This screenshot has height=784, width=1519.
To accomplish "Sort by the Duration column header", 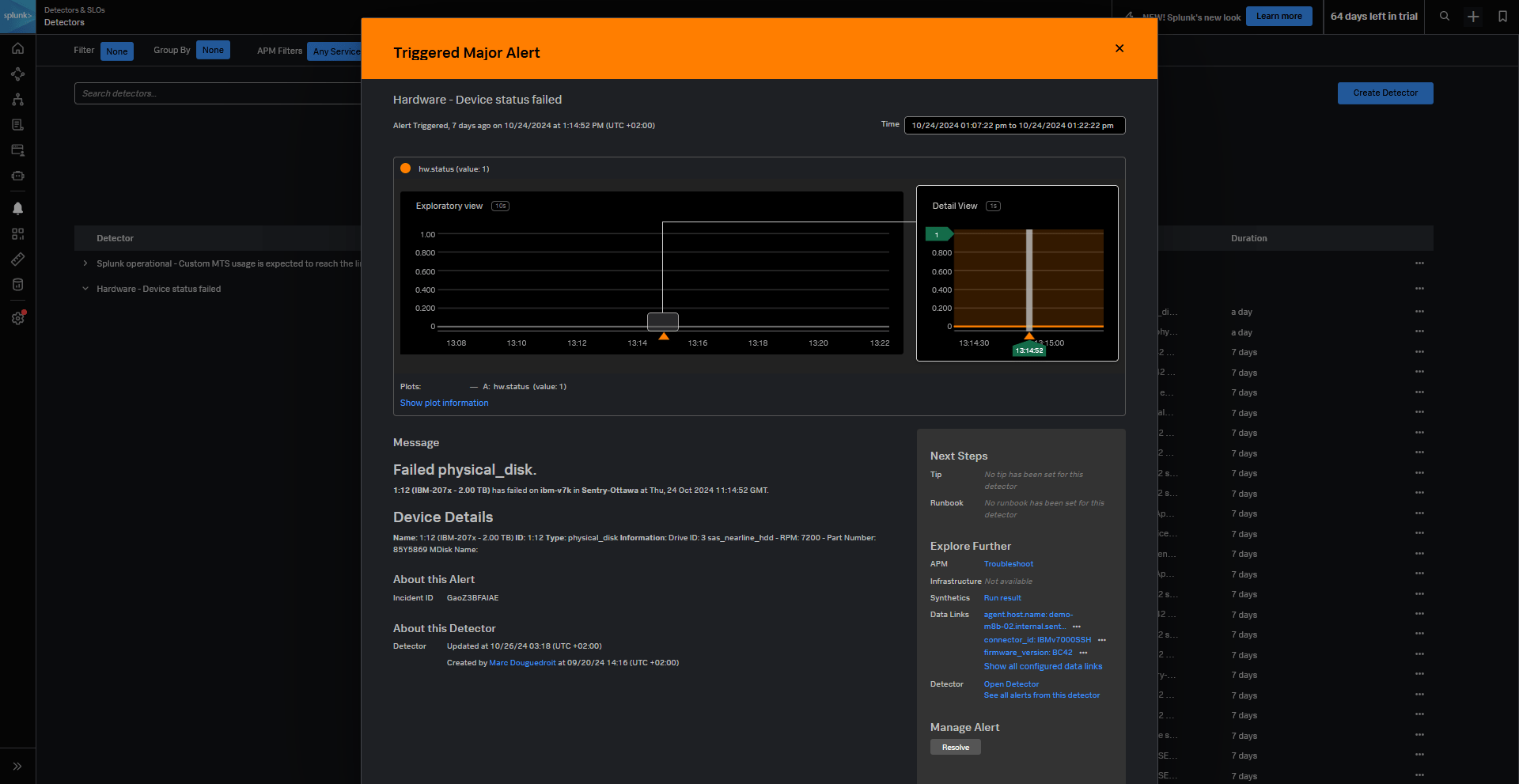I will [1249, 238].
